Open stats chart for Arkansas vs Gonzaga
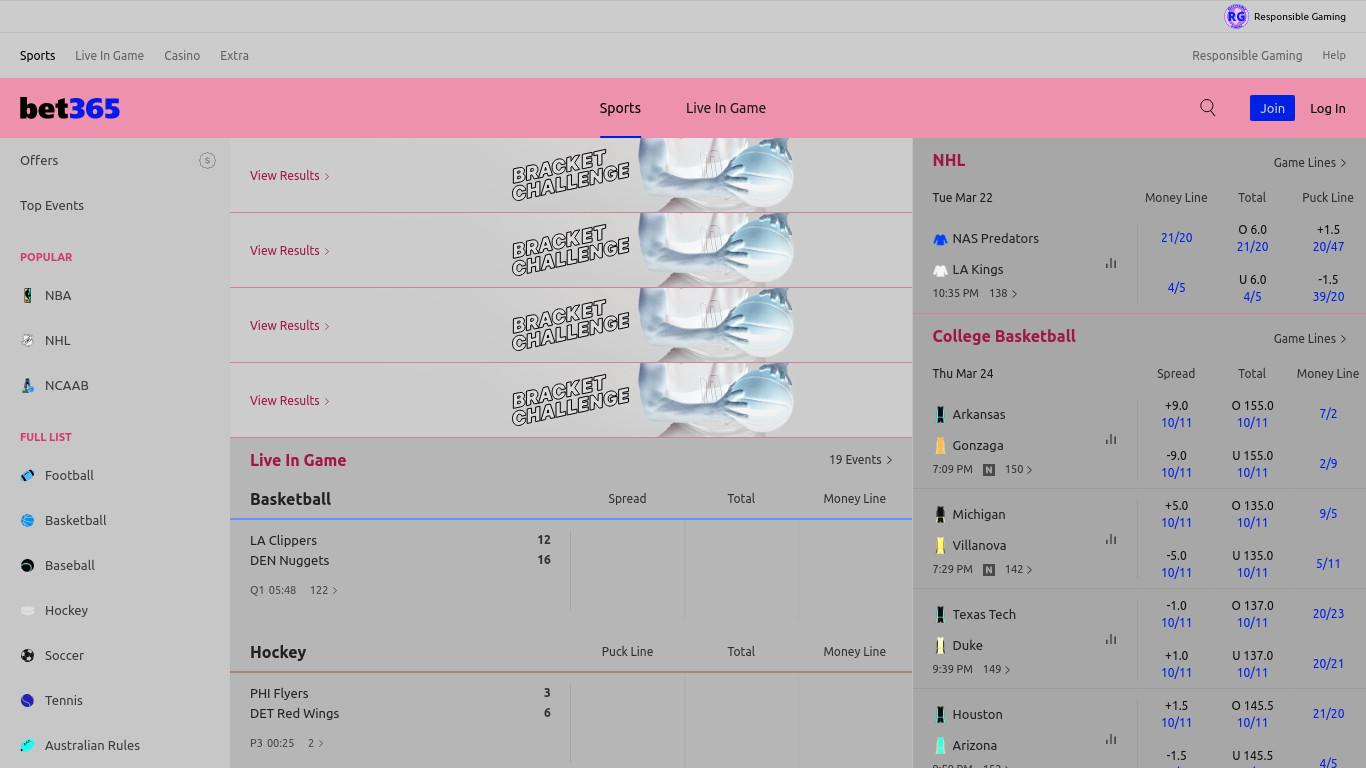This screenshot has height=768, width=1366. tap(1111, 439)
